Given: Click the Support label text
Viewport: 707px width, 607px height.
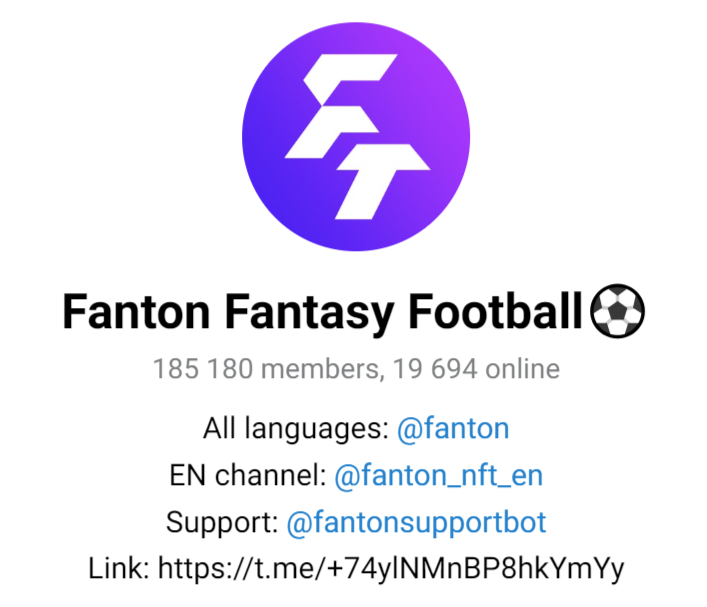Looking at the screenshot, I should tap(222, 523).
